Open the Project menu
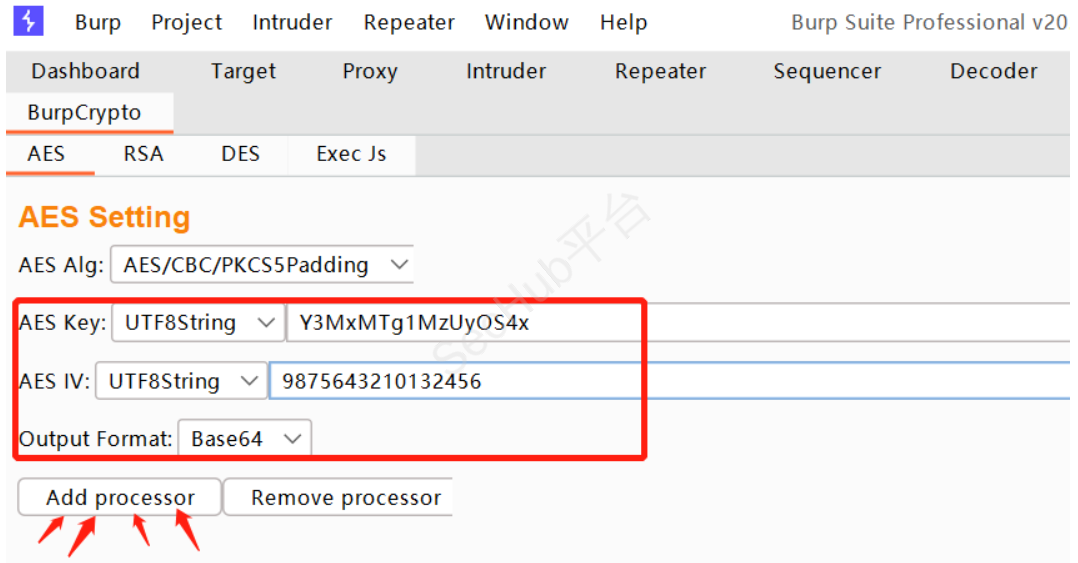 [x=187, y=22]
